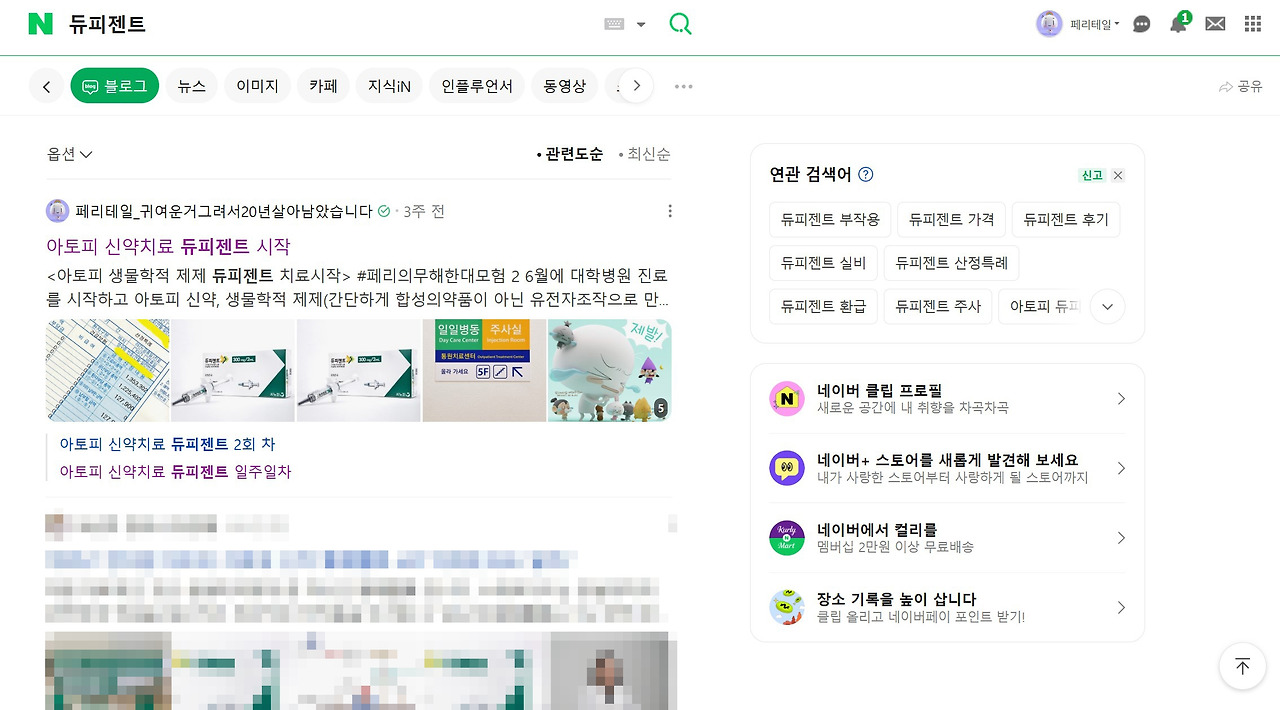The height and width of the screenshot is (710, 1280).
Task: Open the three-dot menu on the blog post
Action: point(670,211)
